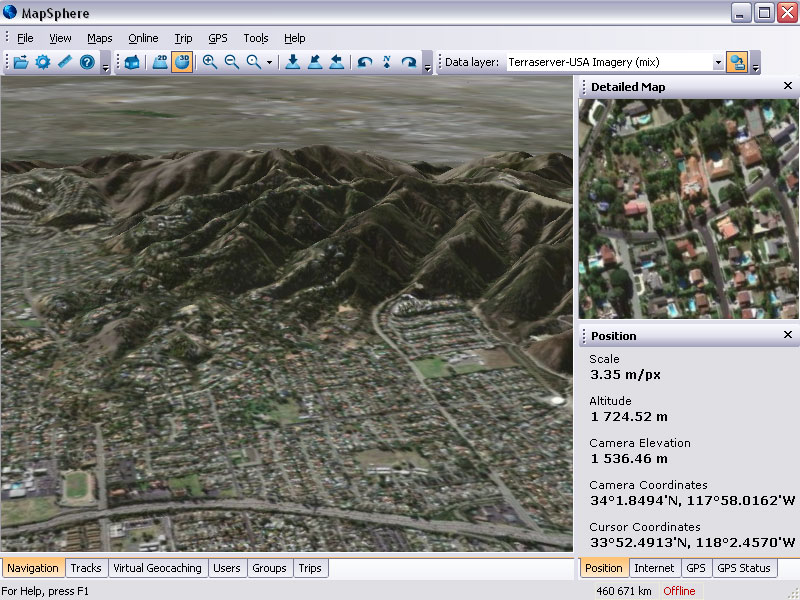Click the Detailed Map aerial thumbnail
The width and height of the screenshot is (800, 600).
(x=689, y=209)
